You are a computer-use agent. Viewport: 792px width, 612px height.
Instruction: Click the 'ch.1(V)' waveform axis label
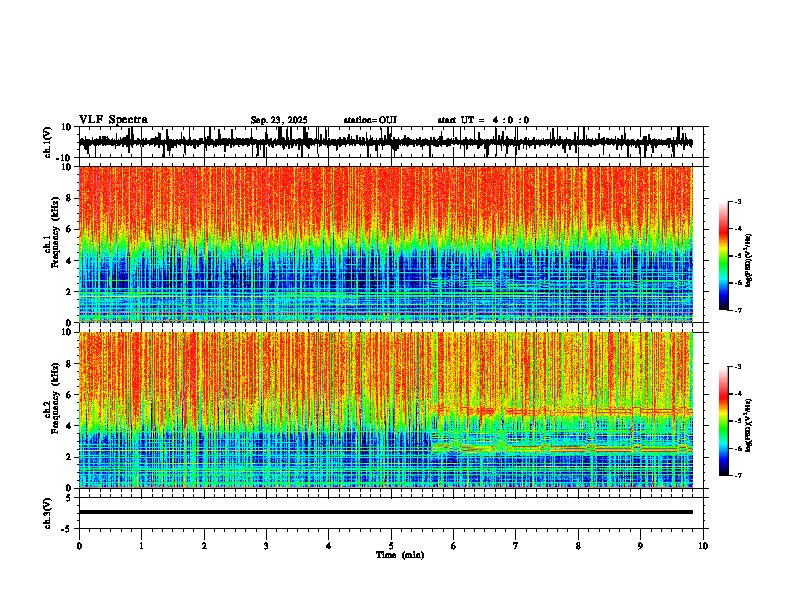[x=48, y=142]
